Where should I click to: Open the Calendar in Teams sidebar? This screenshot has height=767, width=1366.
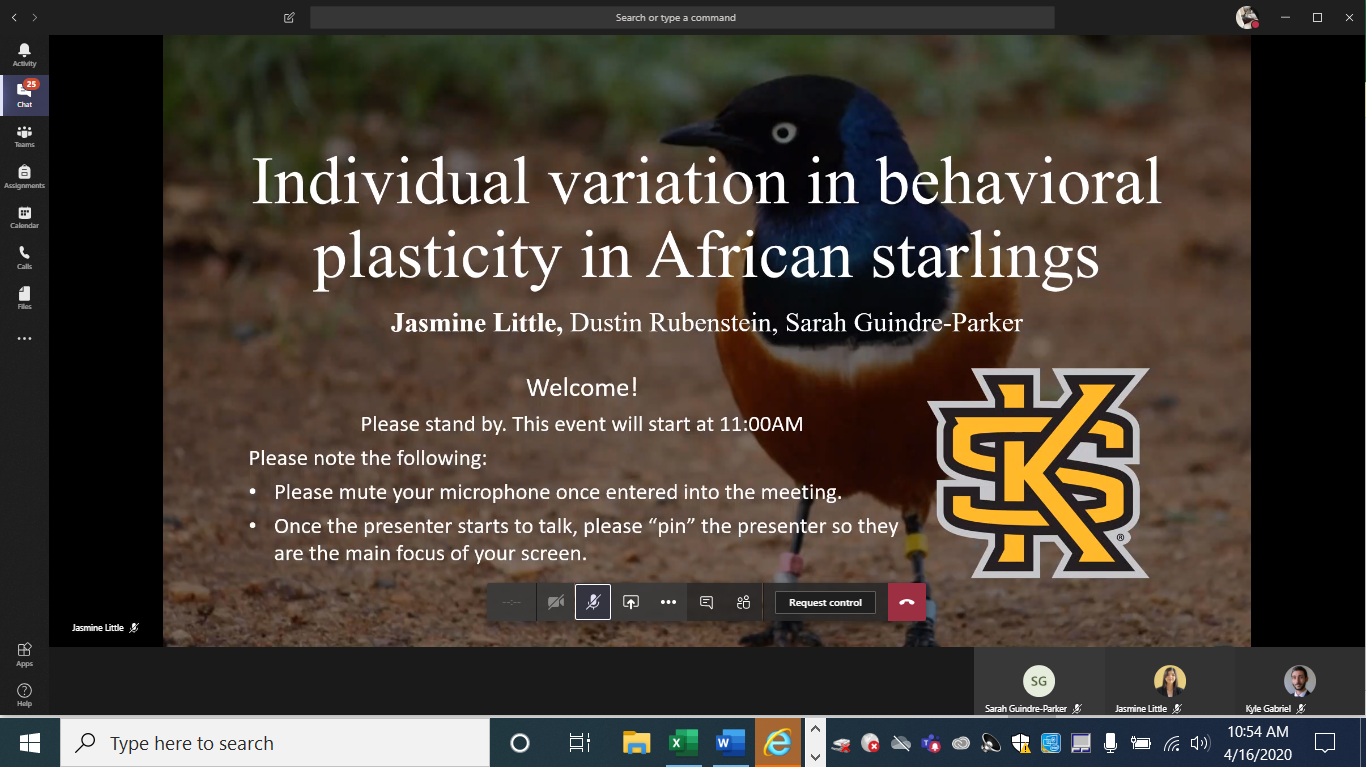[24, 217]
